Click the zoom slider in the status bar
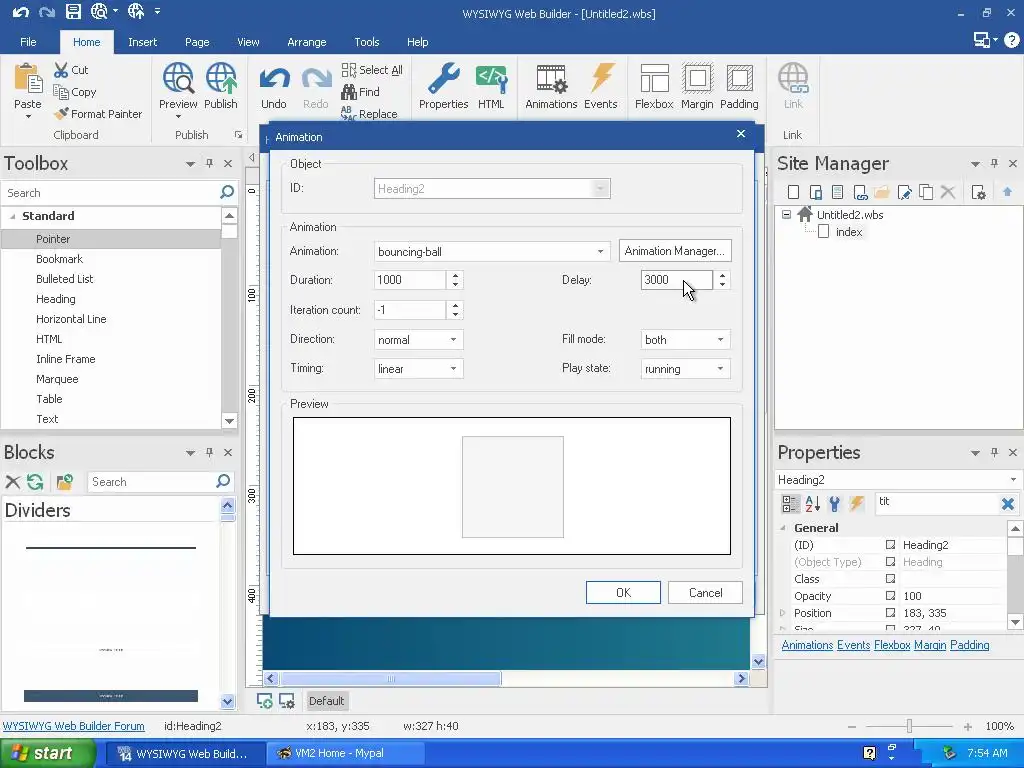Image resolution: width=1024 pixels, height=768 pixels. (909, 726)
